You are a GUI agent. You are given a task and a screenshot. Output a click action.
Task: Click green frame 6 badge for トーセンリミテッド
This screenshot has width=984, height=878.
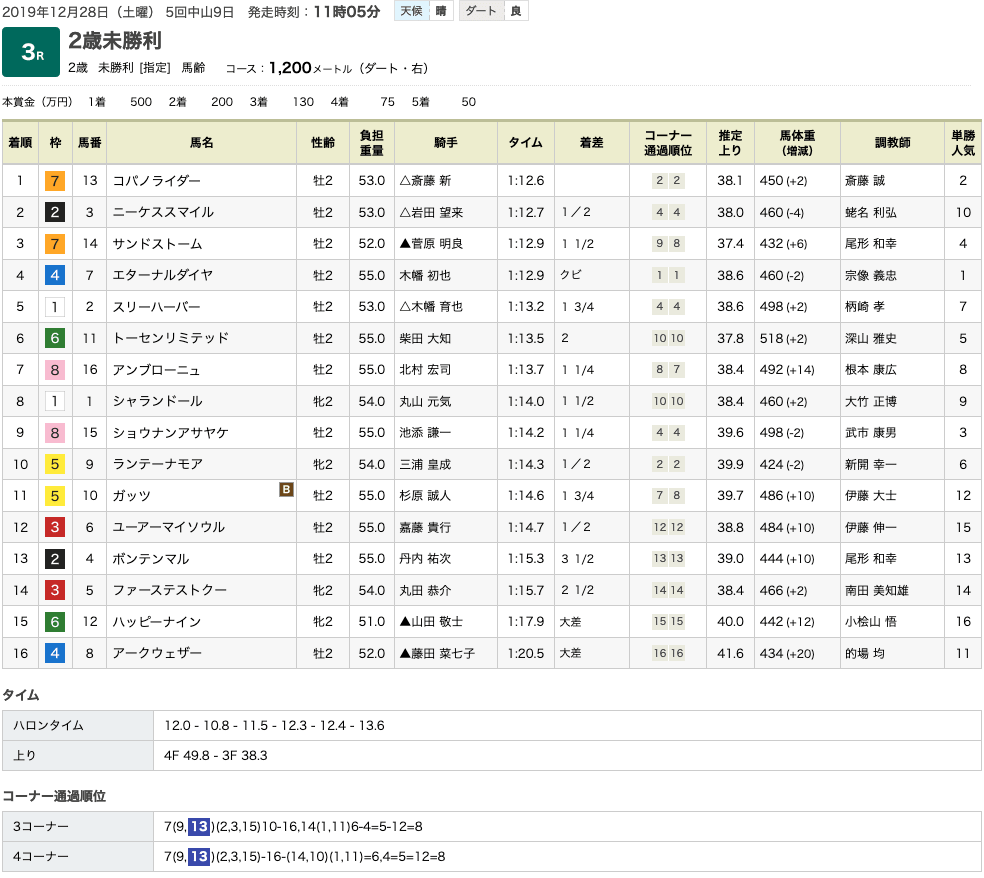pos(55,338)
